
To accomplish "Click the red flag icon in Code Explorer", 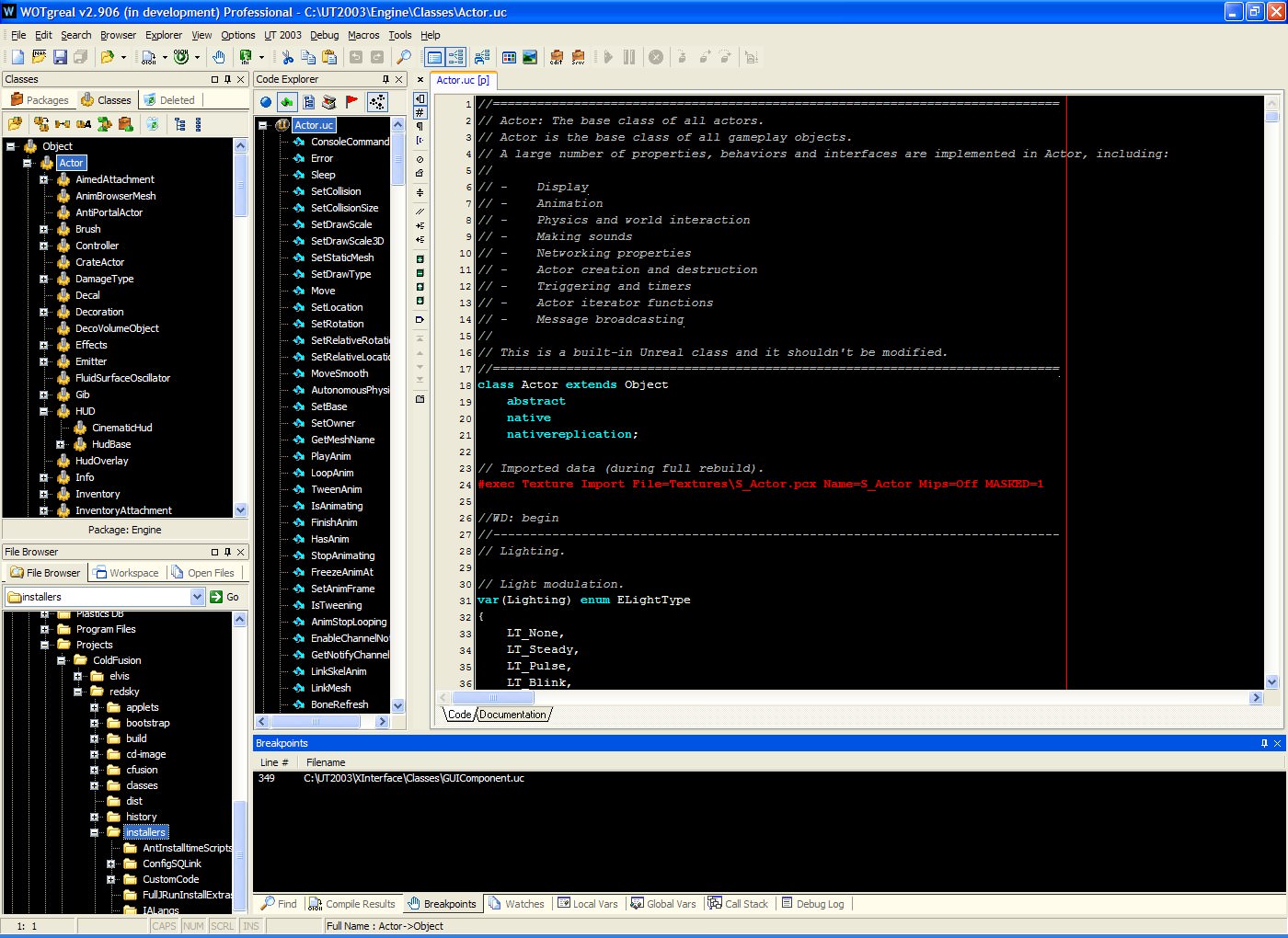I will [351, 102].
